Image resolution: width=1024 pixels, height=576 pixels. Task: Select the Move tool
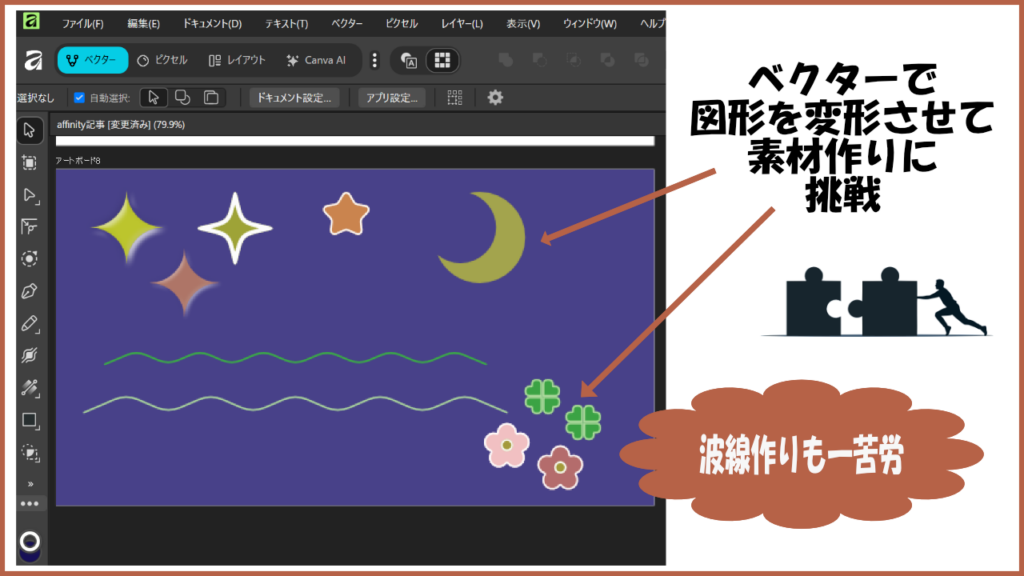click(x=30, y=130)
